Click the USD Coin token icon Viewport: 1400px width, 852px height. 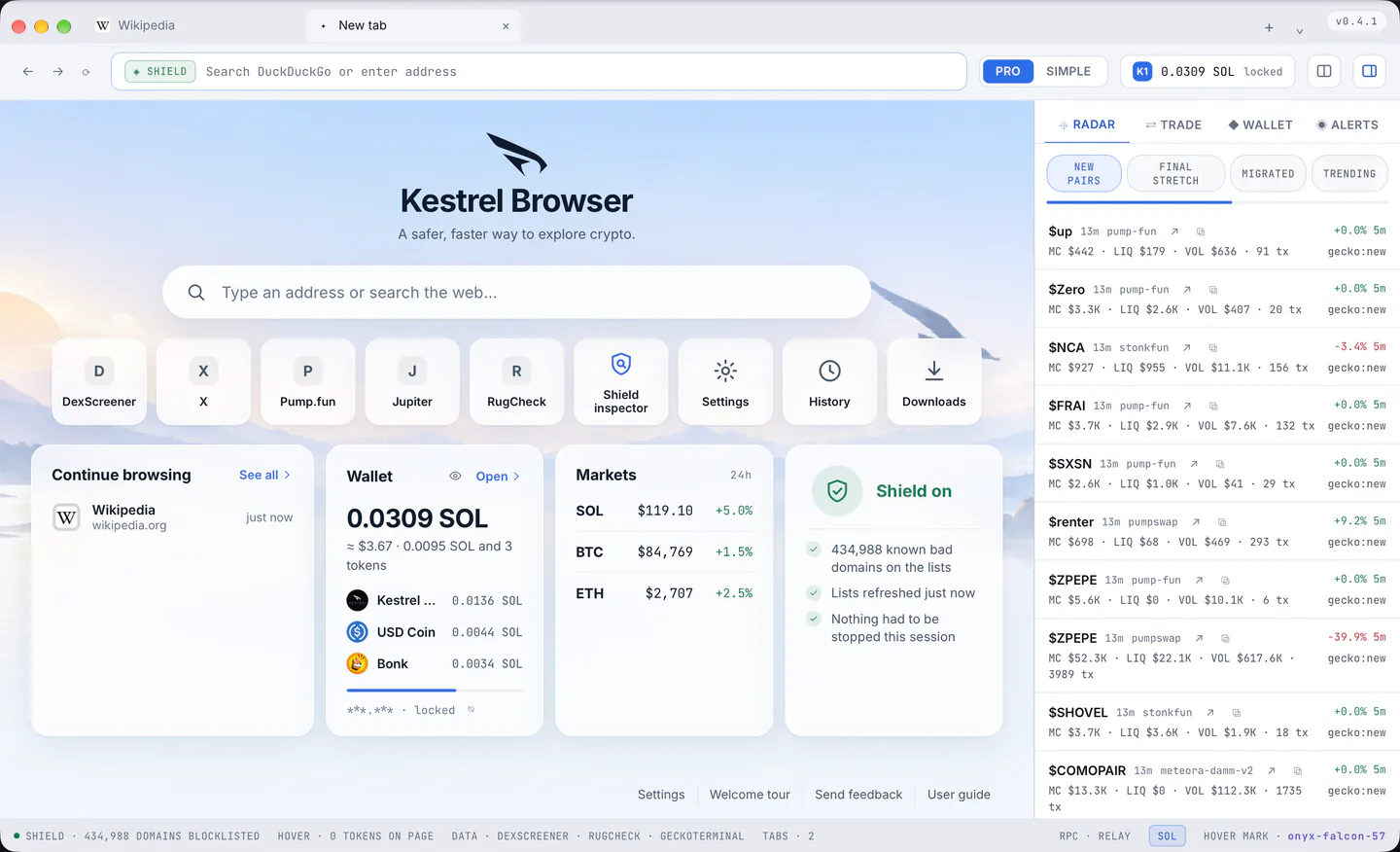pyautogui.click(x=358, y=632)
